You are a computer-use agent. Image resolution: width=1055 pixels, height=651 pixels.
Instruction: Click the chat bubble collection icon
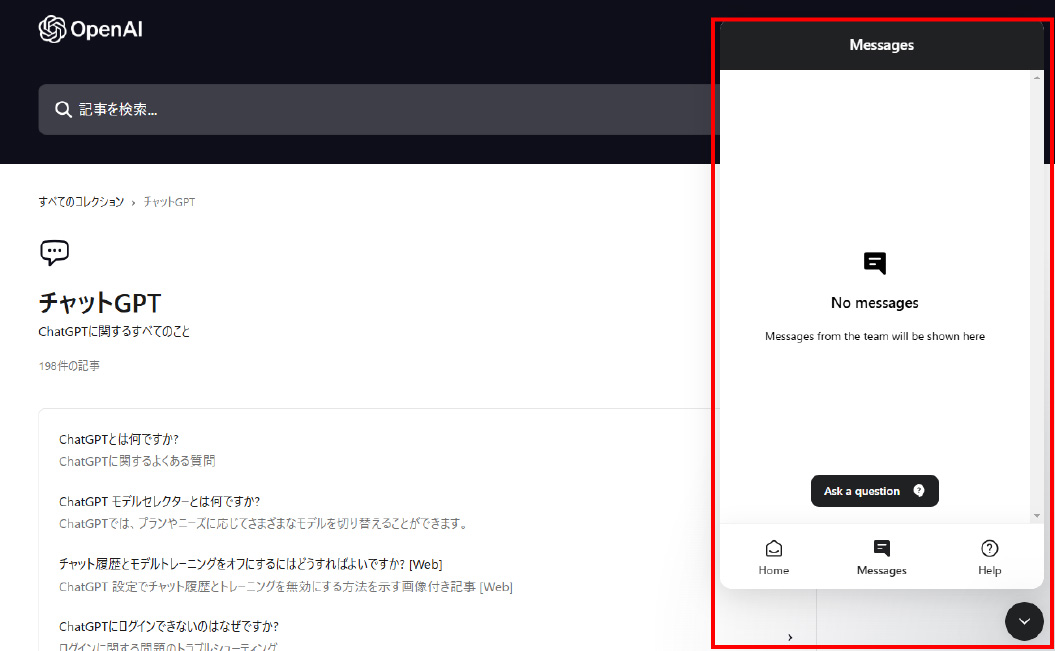click(x=54, y=252)
